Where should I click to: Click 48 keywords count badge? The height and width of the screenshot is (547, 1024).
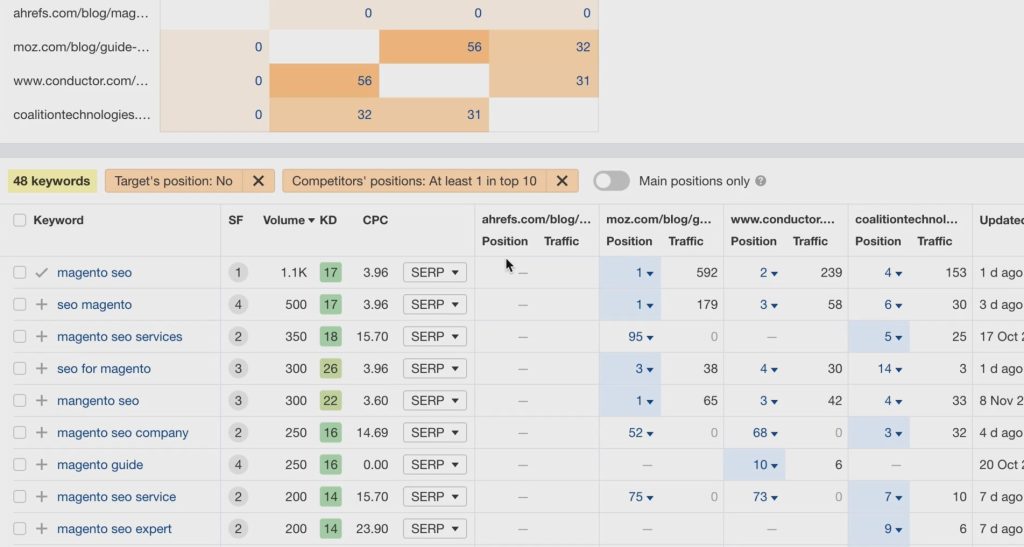[x=52, y=181]
